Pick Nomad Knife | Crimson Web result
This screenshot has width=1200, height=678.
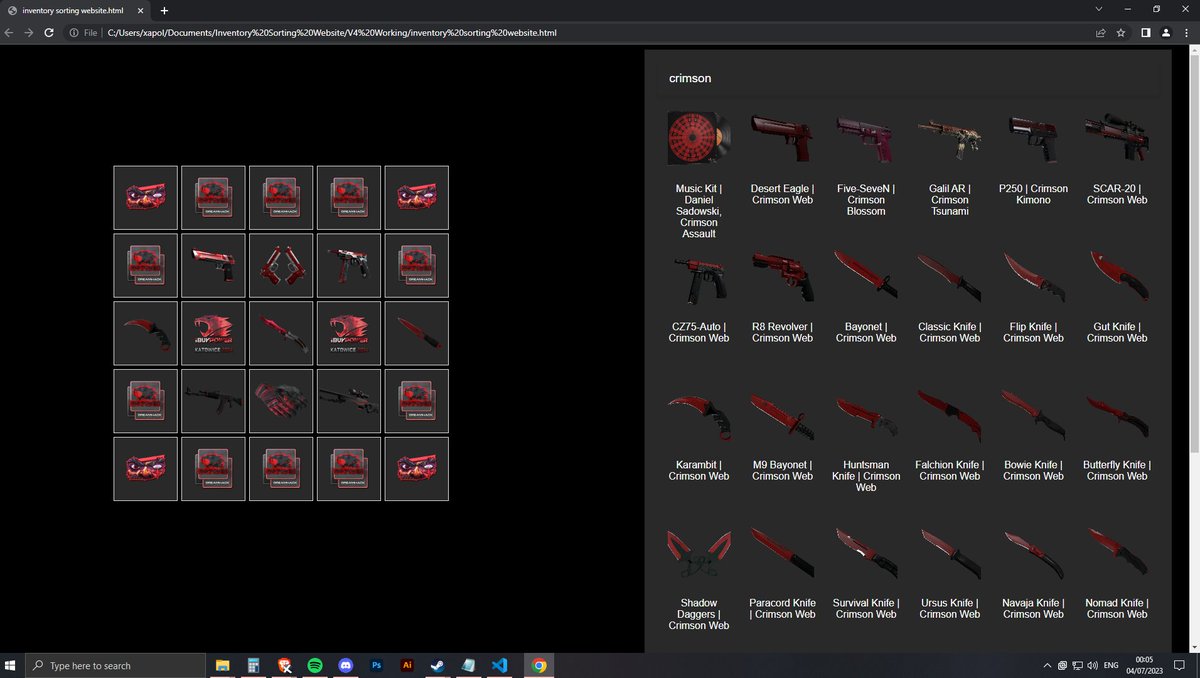(x=1117, y=572)
